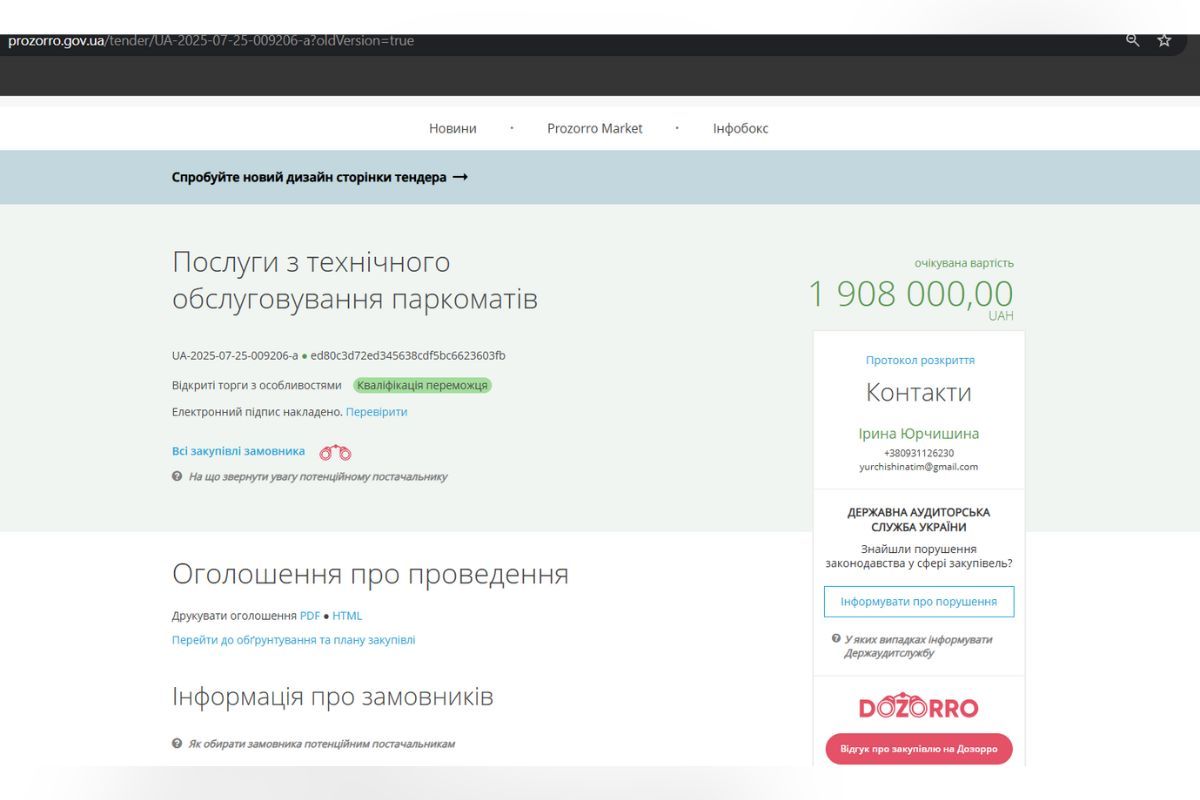Screen dimensions: 1200x800
Task: Try the new tender page design
Action: [318, 177]
